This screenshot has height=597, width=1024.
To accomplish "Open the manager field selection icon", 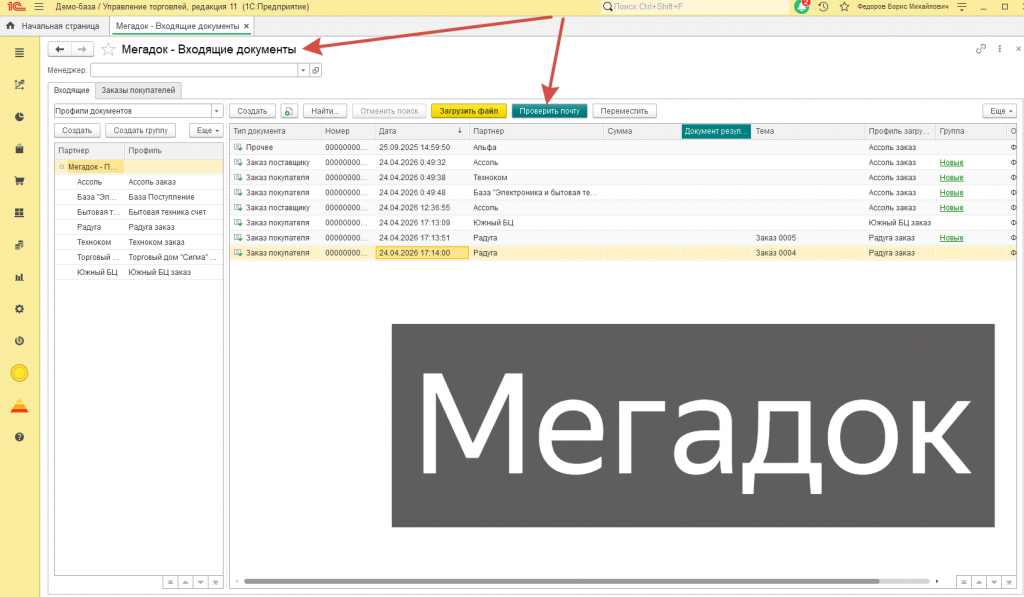I will point(316,70).
